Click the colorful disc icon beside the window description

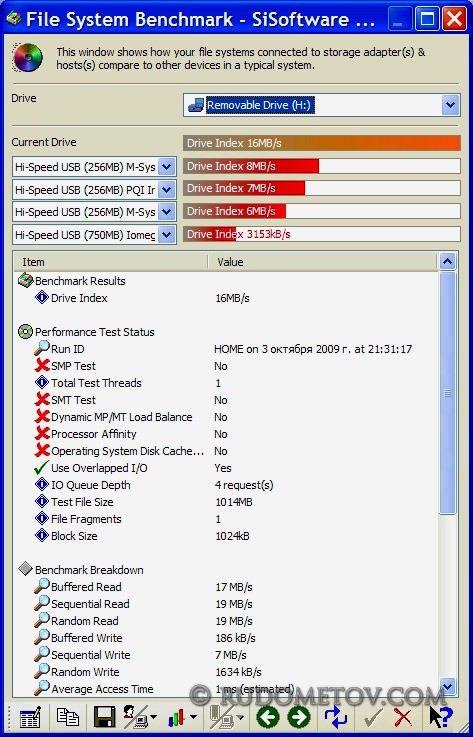pos(27,58)
